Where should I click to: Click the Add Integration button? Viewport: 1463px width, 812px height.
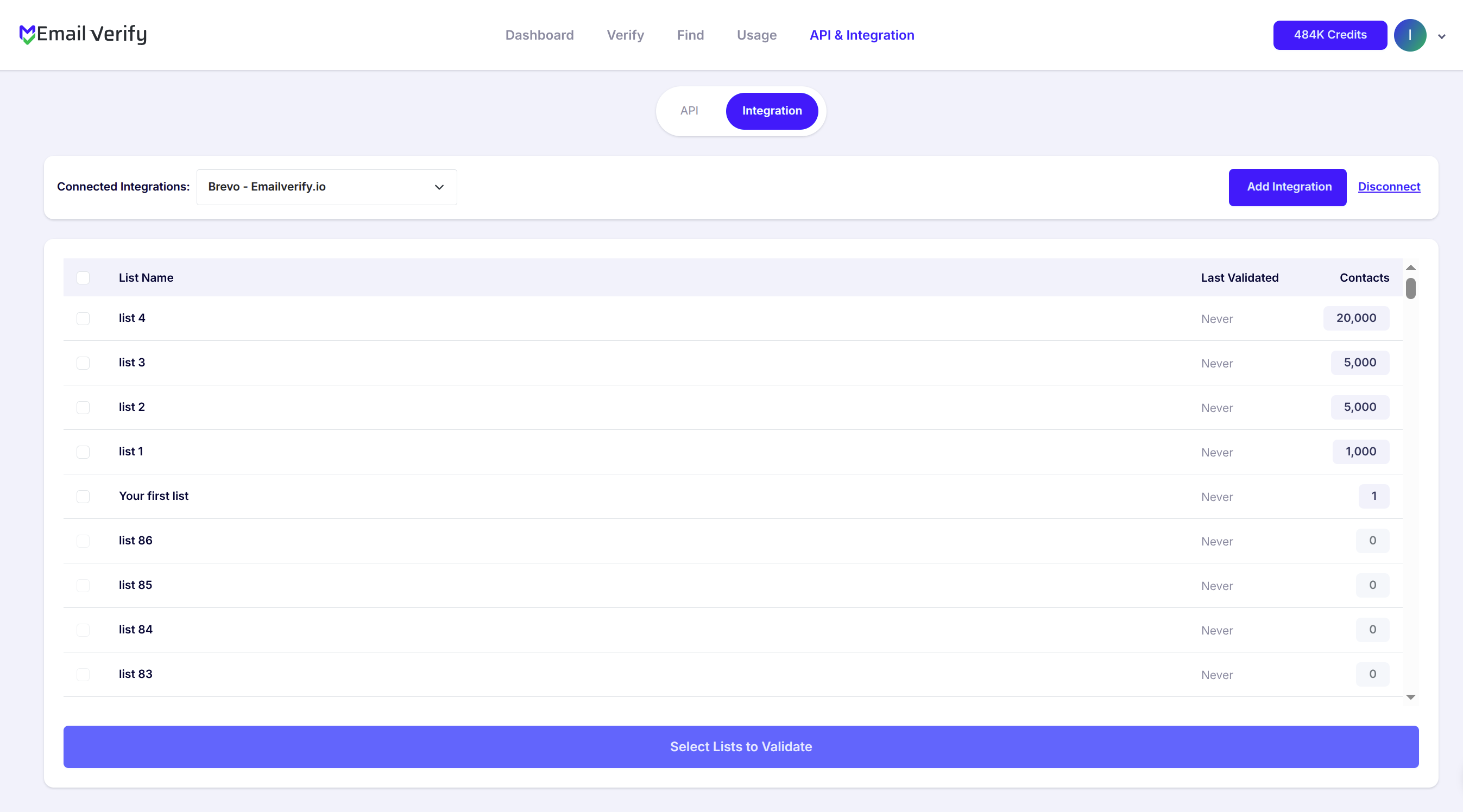pyautogui.click(x=1288, y=187)
